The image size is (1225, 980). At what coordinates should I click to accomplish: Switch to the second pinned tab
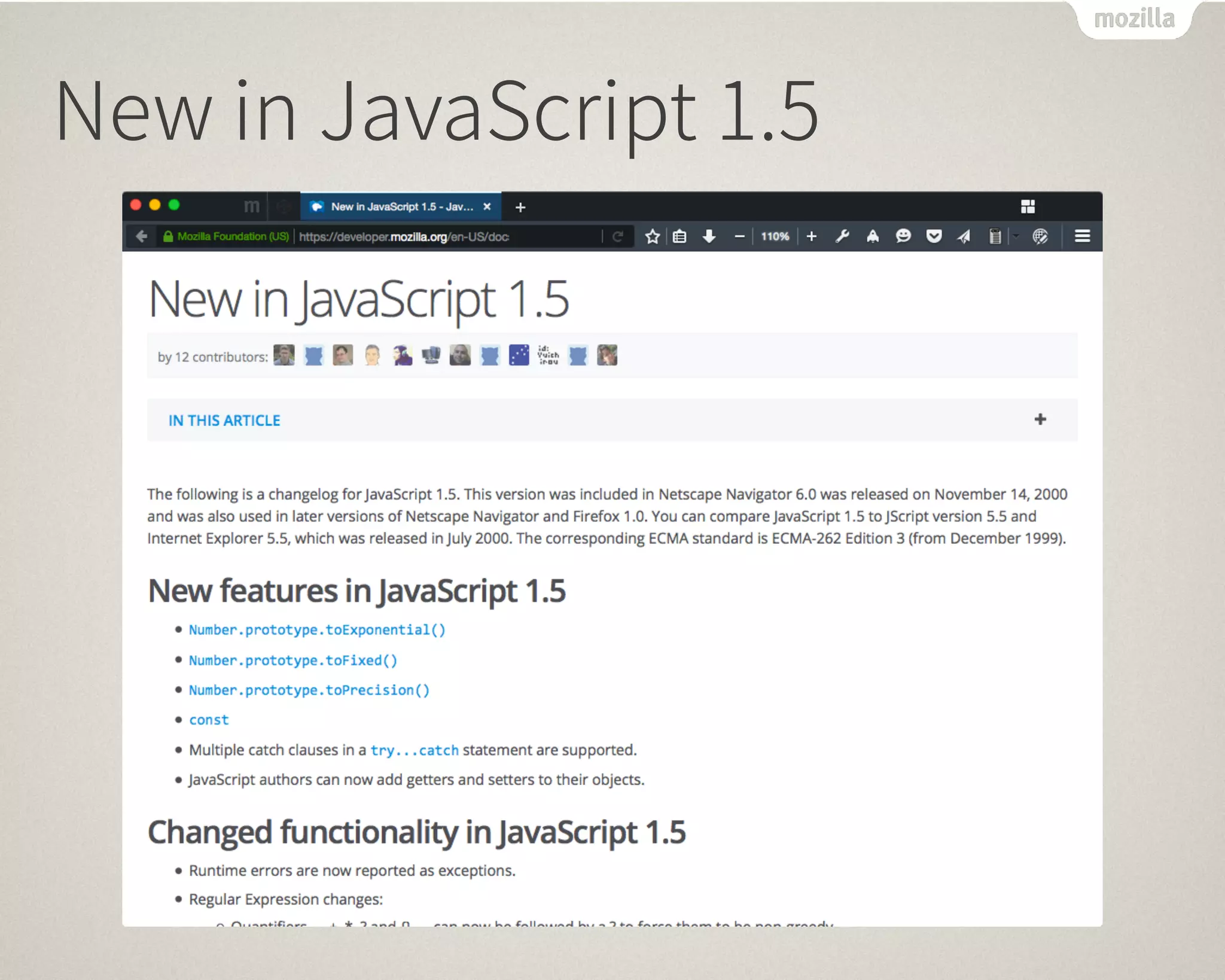point(284,206)
